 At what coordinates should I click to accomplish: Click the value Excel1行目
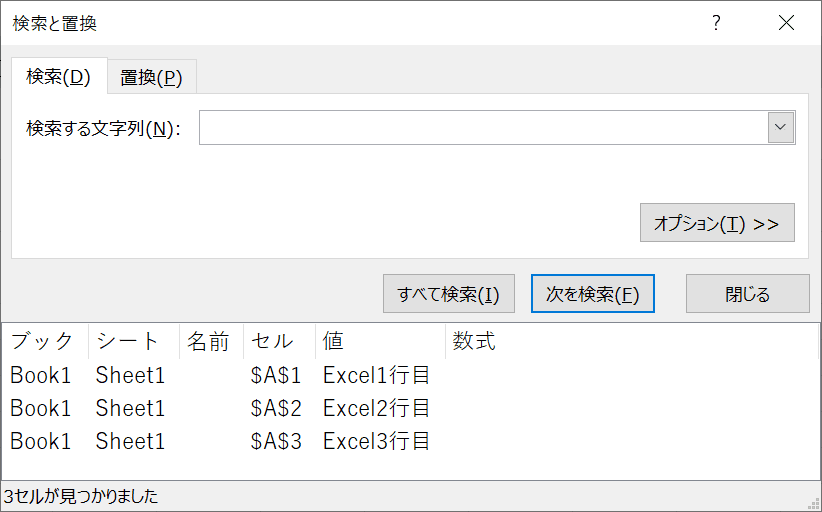(x=376, y=375)
